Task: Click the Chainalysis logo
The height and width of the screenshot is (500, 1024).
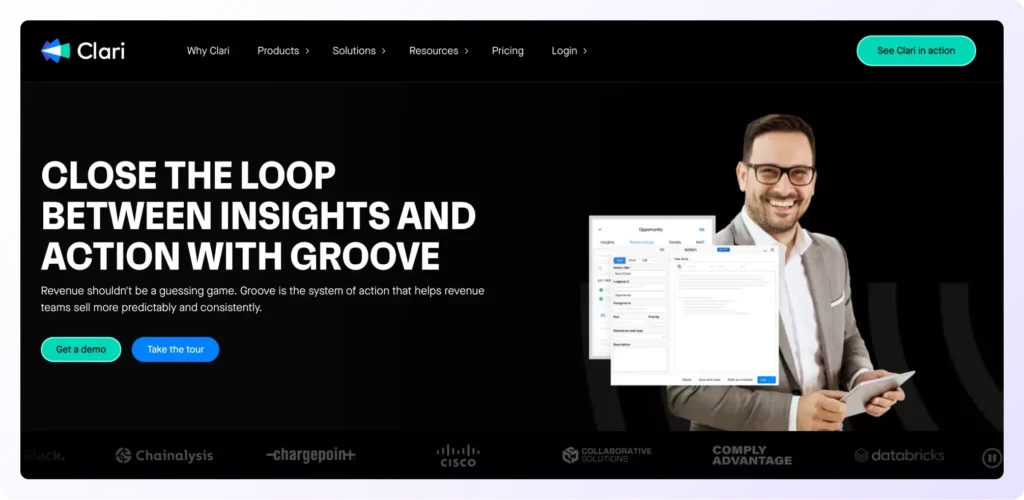Action: (x=164, y=456)
